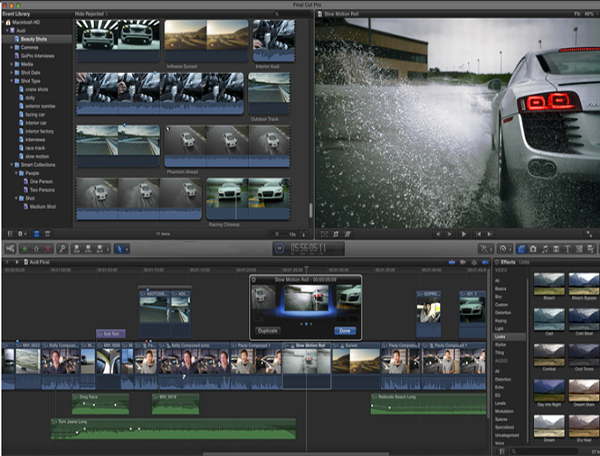
Task: Click the Audi Final project name
Action: pos(39,262)
